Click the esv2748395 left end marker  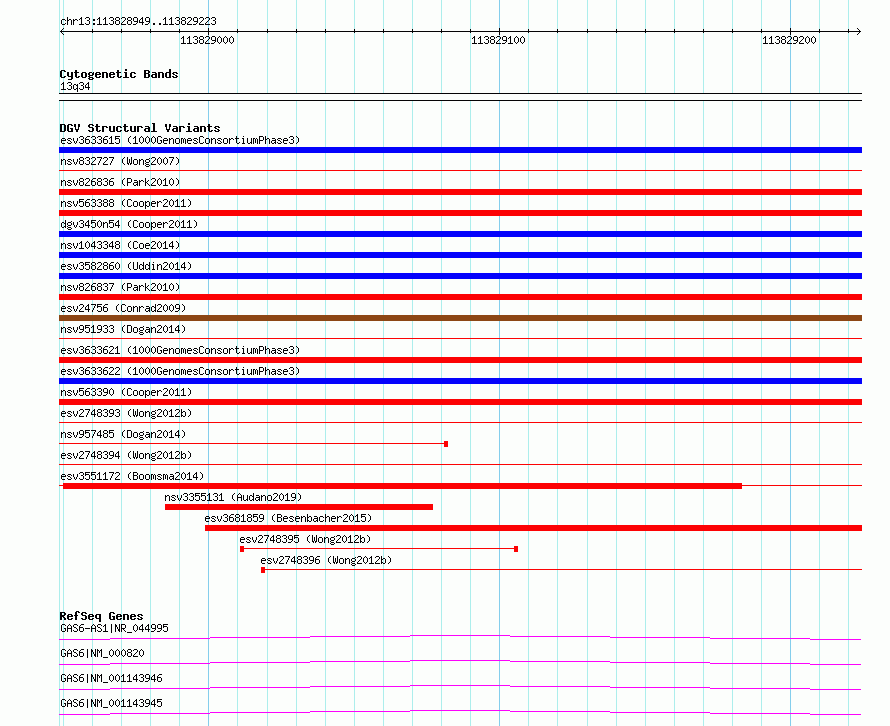242,549
